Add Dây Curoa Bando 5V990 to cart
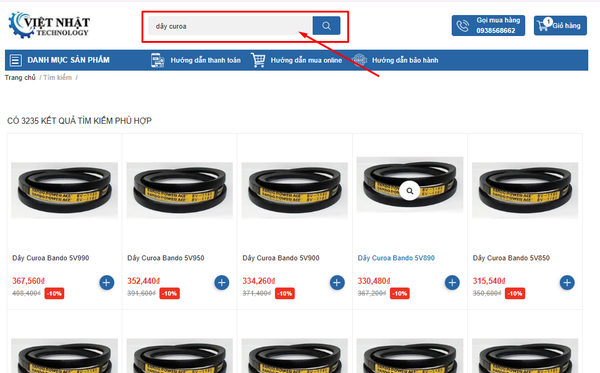Image resolution: width=600 pixels, height=373 pixels. tap(107, 283)
